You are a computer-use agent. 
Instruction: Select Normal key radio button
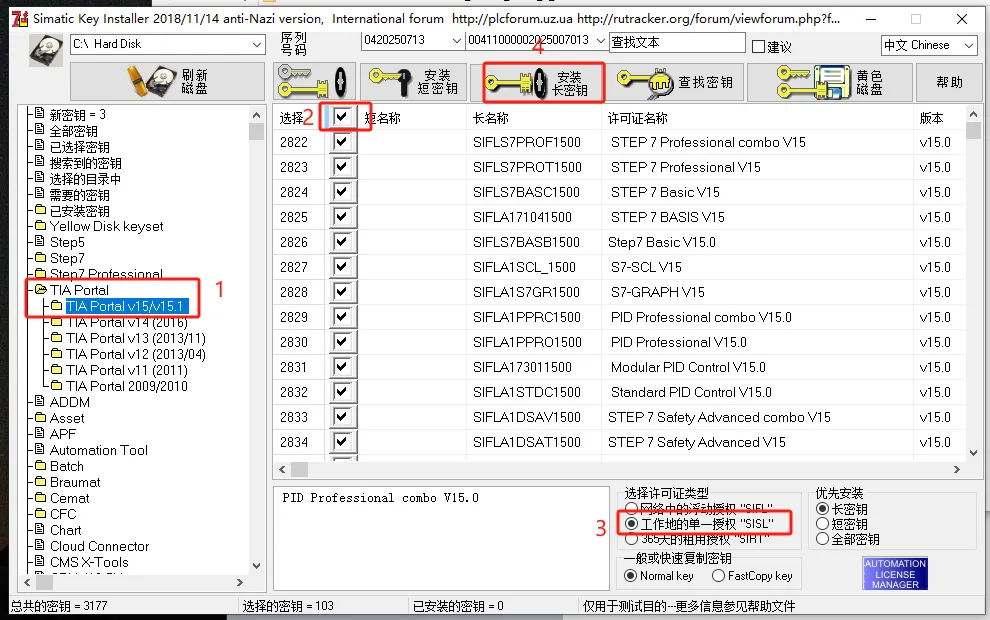630,576
